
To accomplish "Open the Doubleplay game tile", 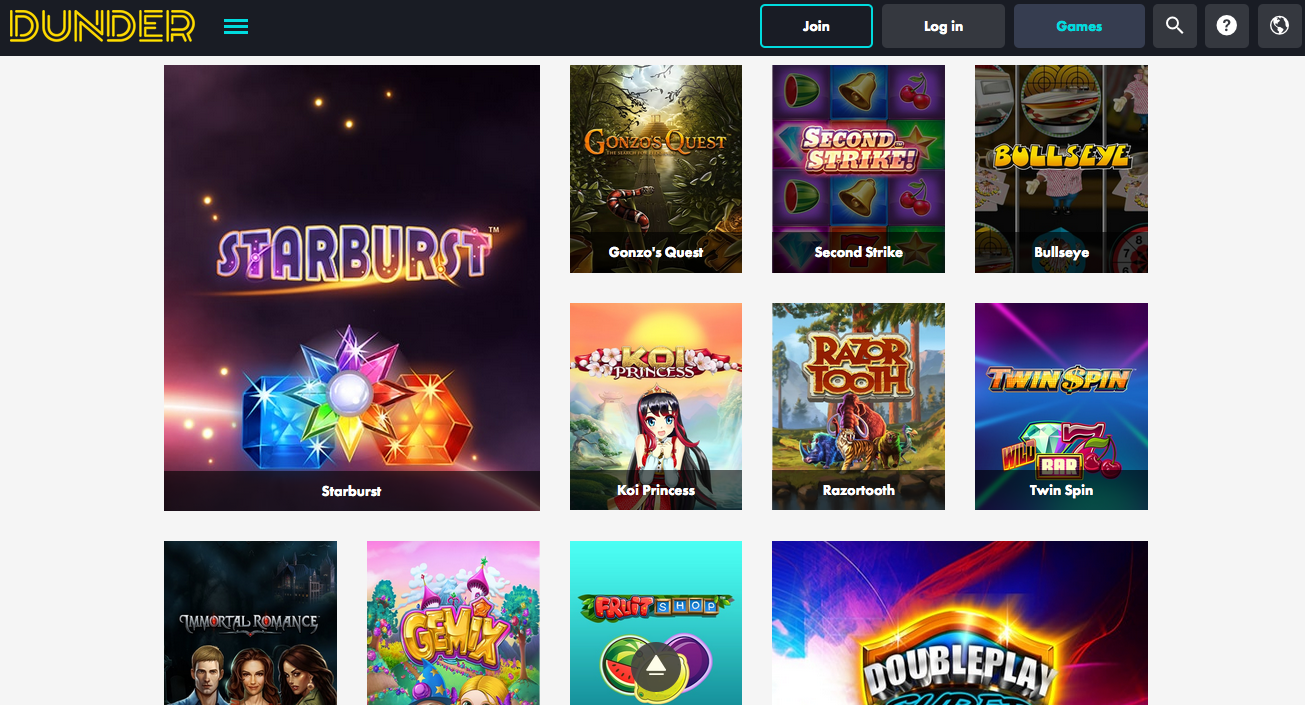I will (x=960, y=623).
